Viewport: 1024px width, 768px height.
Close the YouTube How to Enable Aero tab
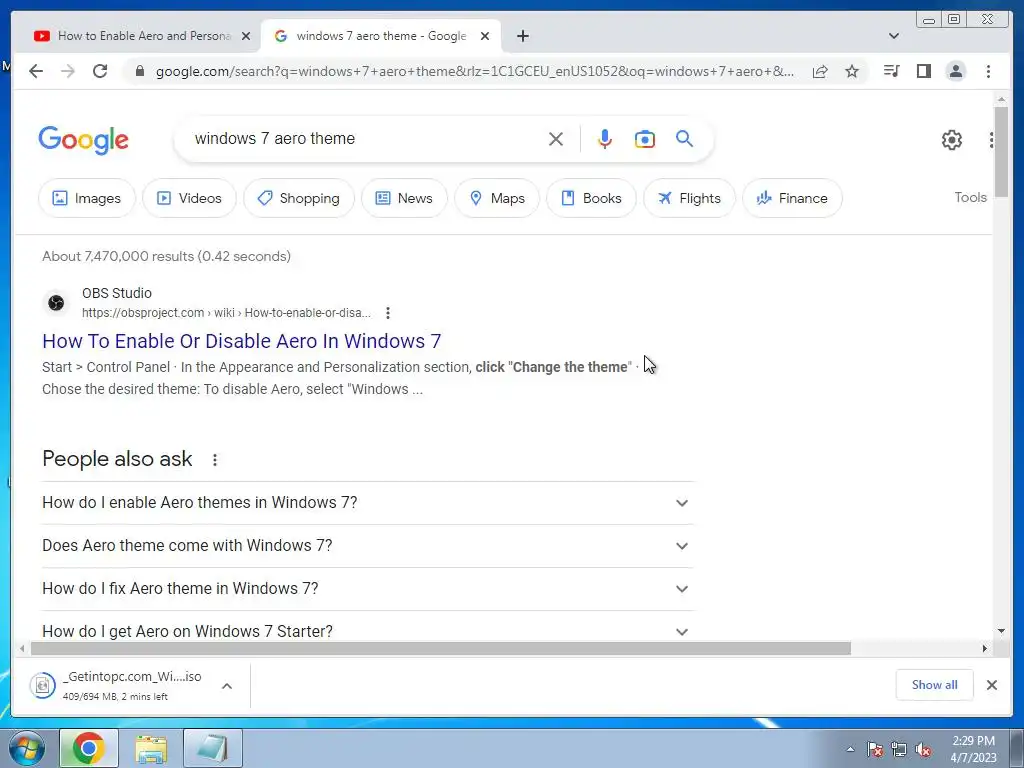point(246,36)
